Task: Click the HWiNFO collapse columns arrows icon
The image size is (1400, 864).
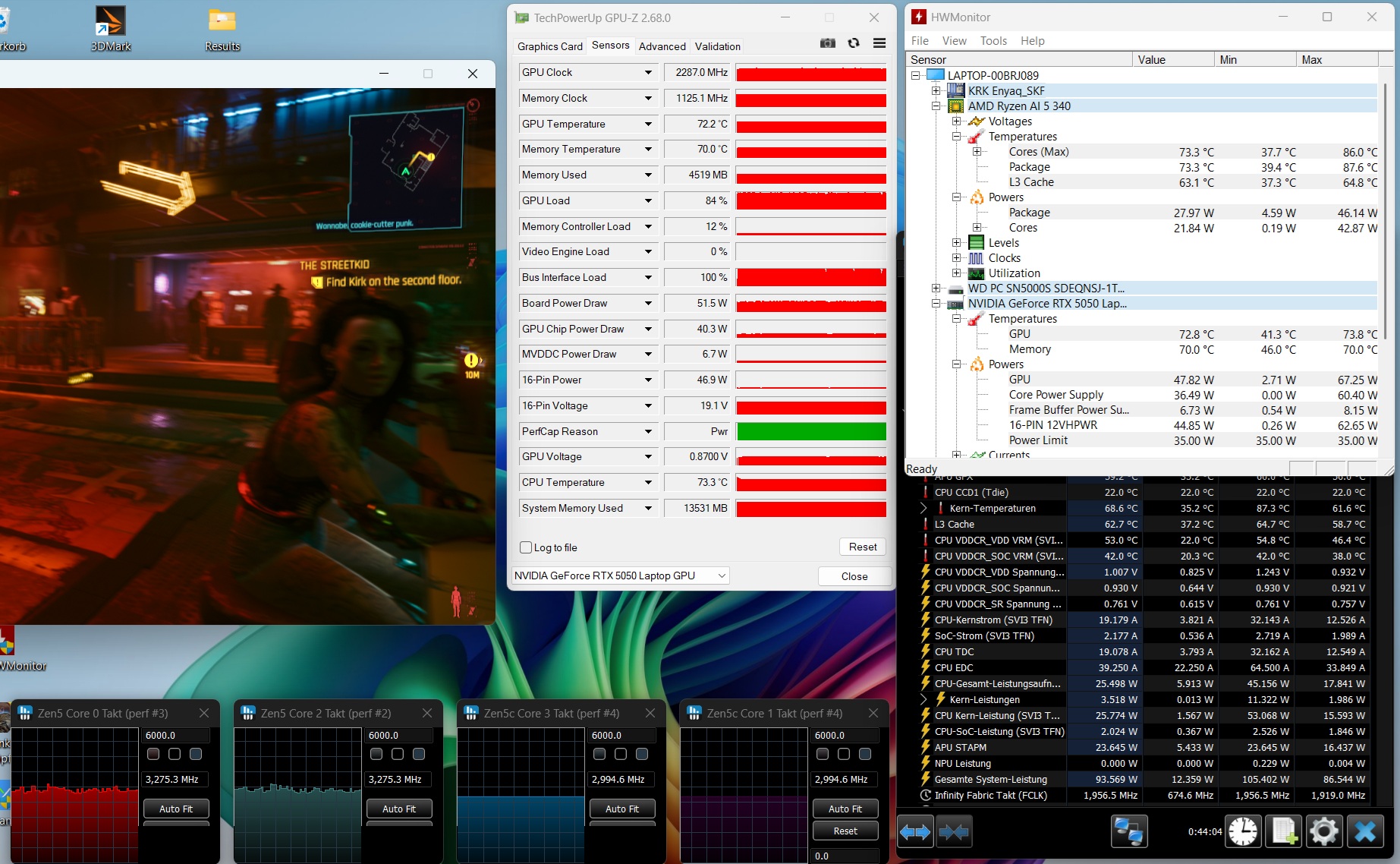Action: click(953, 832)
